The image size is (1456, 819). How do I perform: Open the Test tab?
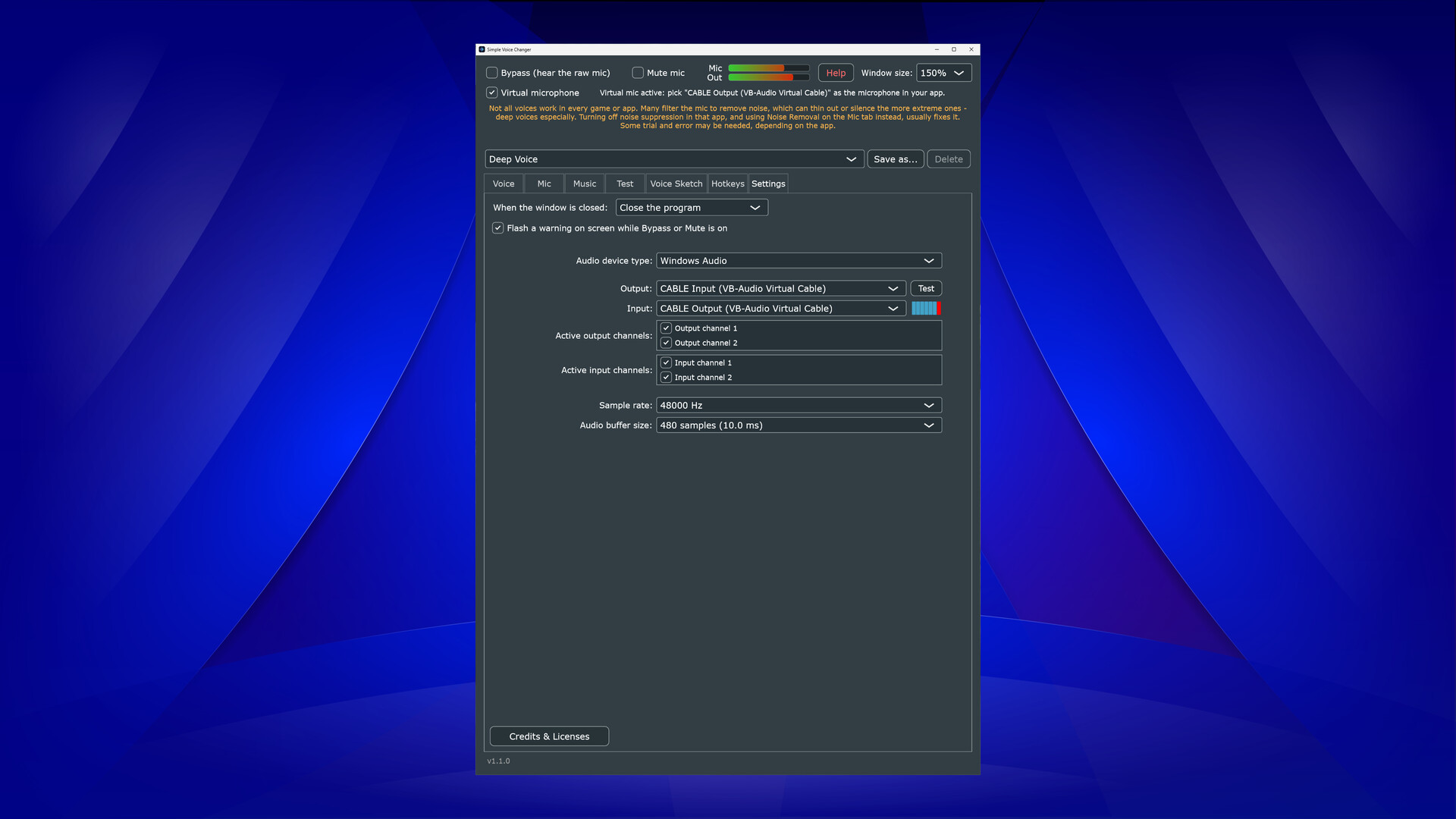pyautogui.click(x=625, y=184)
